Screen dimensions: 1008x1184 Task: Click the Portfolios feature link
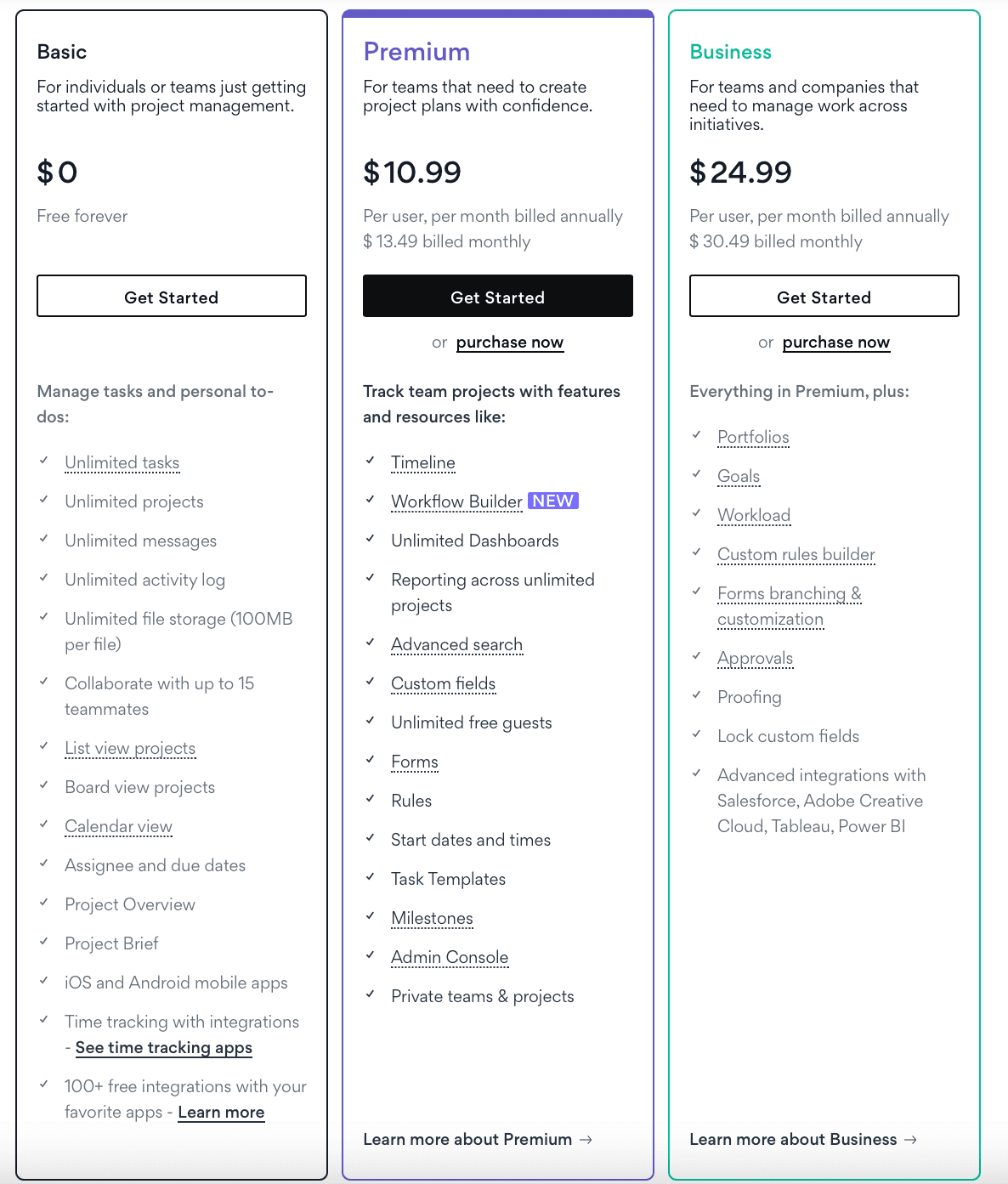pyautogui.click(x=753, y=437)
